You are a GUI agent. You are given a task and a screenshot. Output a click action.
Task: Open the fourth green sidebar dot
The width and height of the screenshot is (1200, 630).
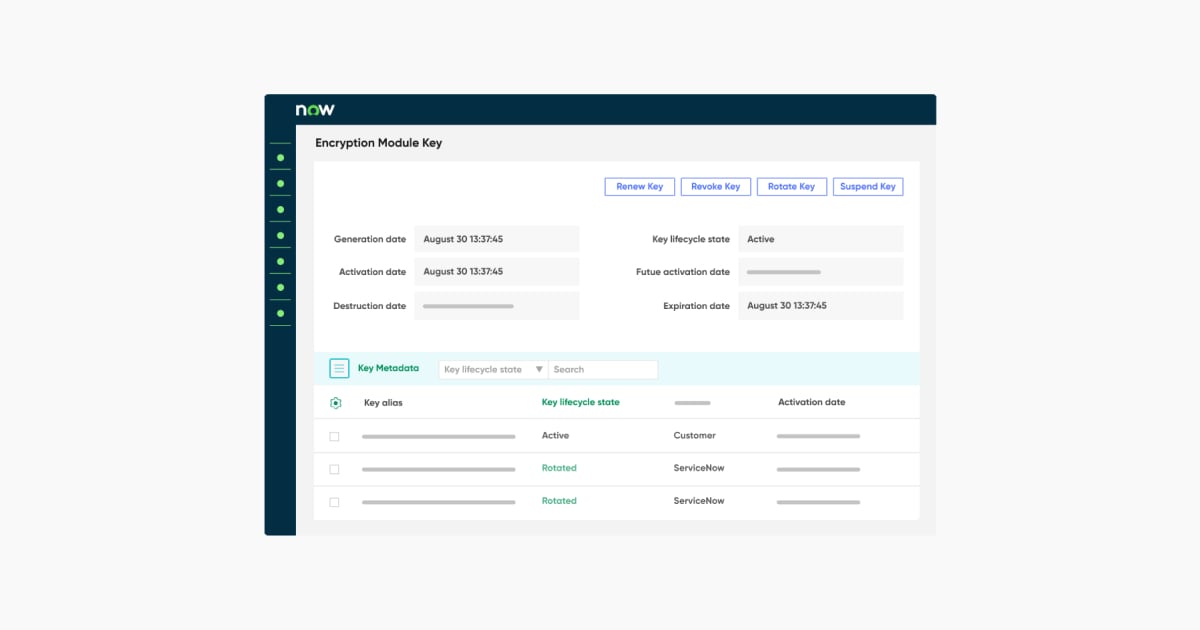pyautogui.click(x=280, y=236)
